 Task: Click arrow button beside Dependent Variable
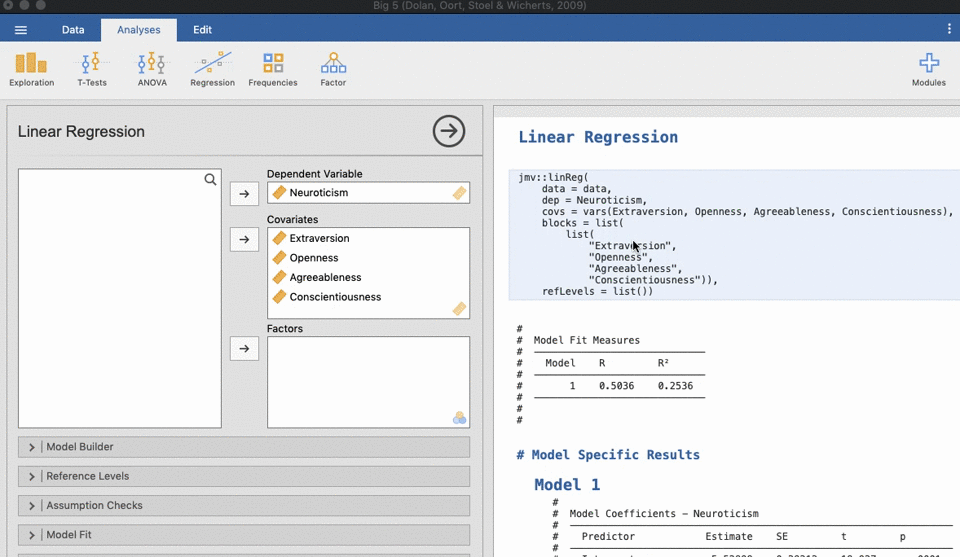(x=244, y=193)
